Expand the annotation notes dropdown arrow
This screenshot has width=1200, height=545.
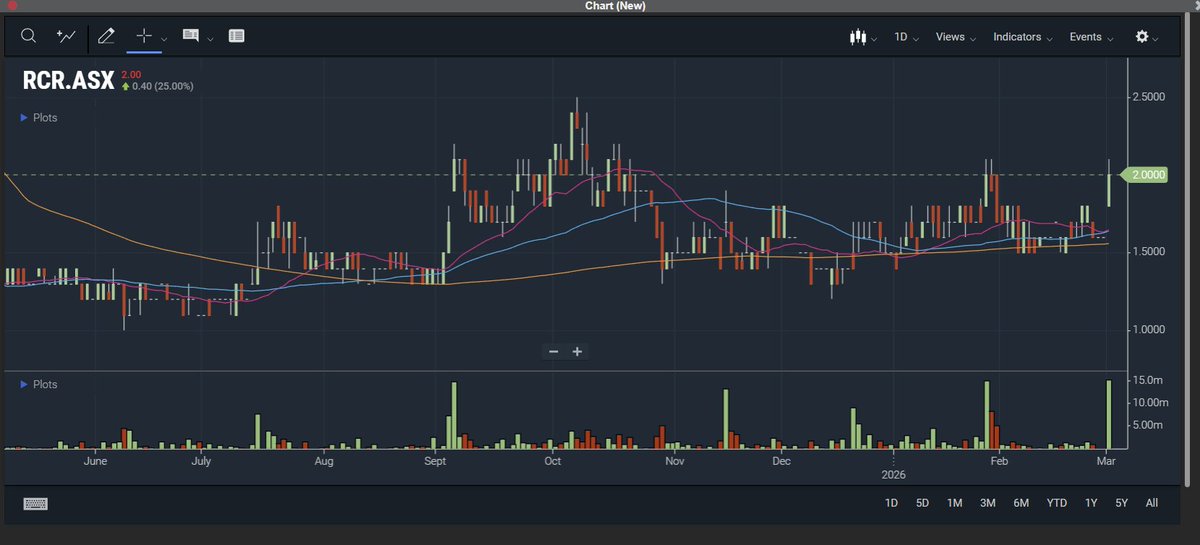[211, 39]
